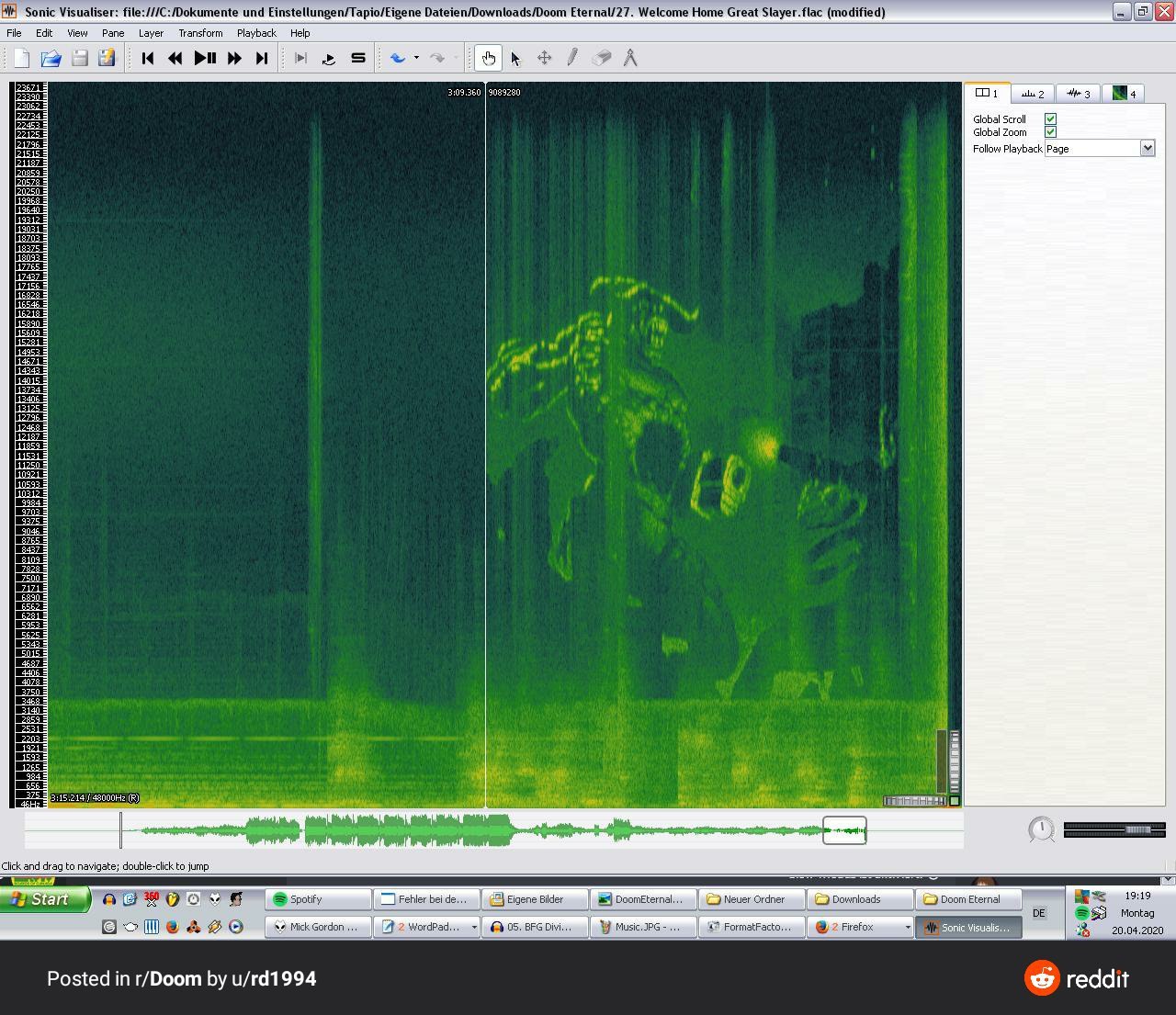Select the Measure calipers tool
The width and height of the screenshot is (1176, 1015).
point(630,58)
